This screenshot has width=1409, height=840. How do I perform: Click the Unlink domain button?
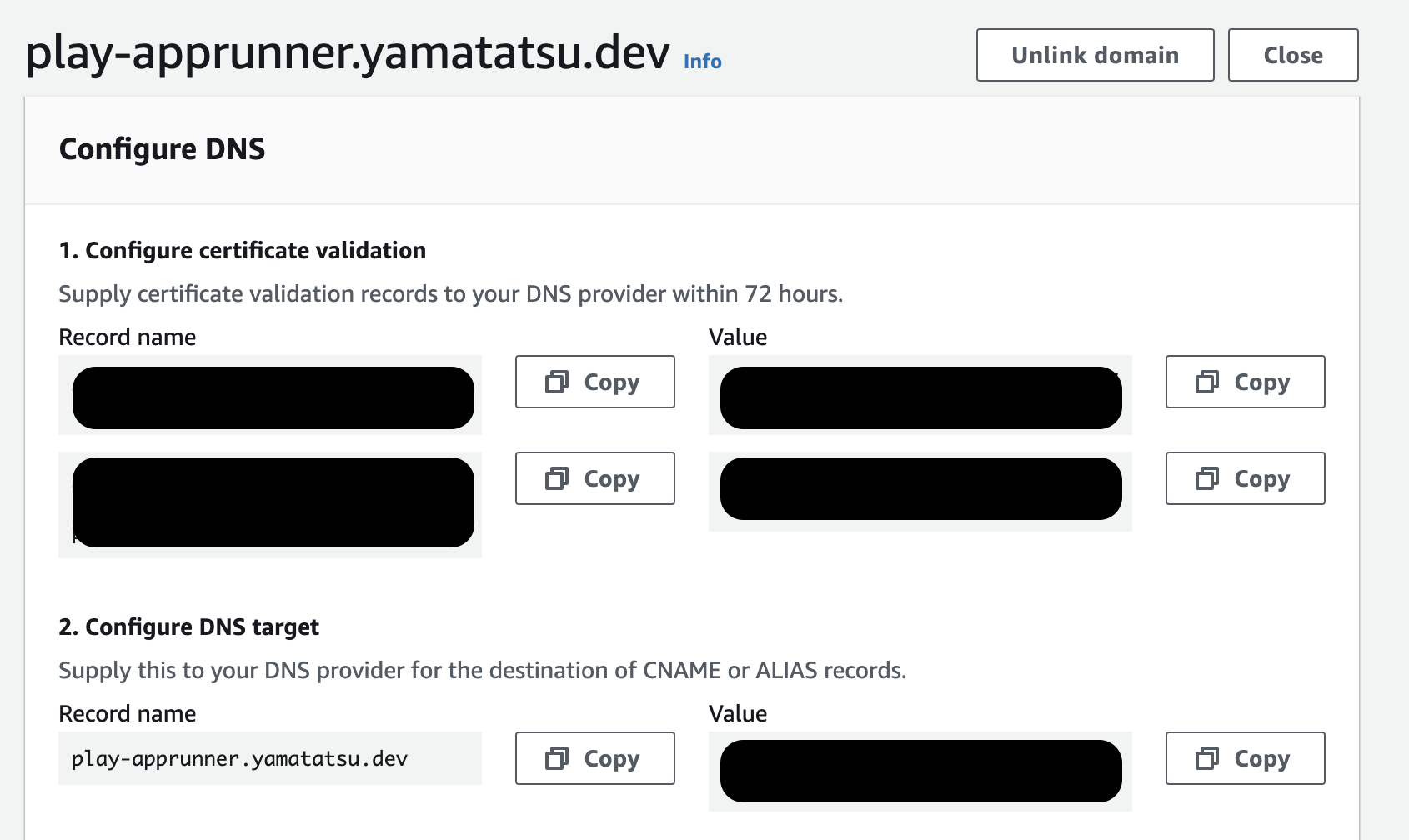(x=1095, y=55)
